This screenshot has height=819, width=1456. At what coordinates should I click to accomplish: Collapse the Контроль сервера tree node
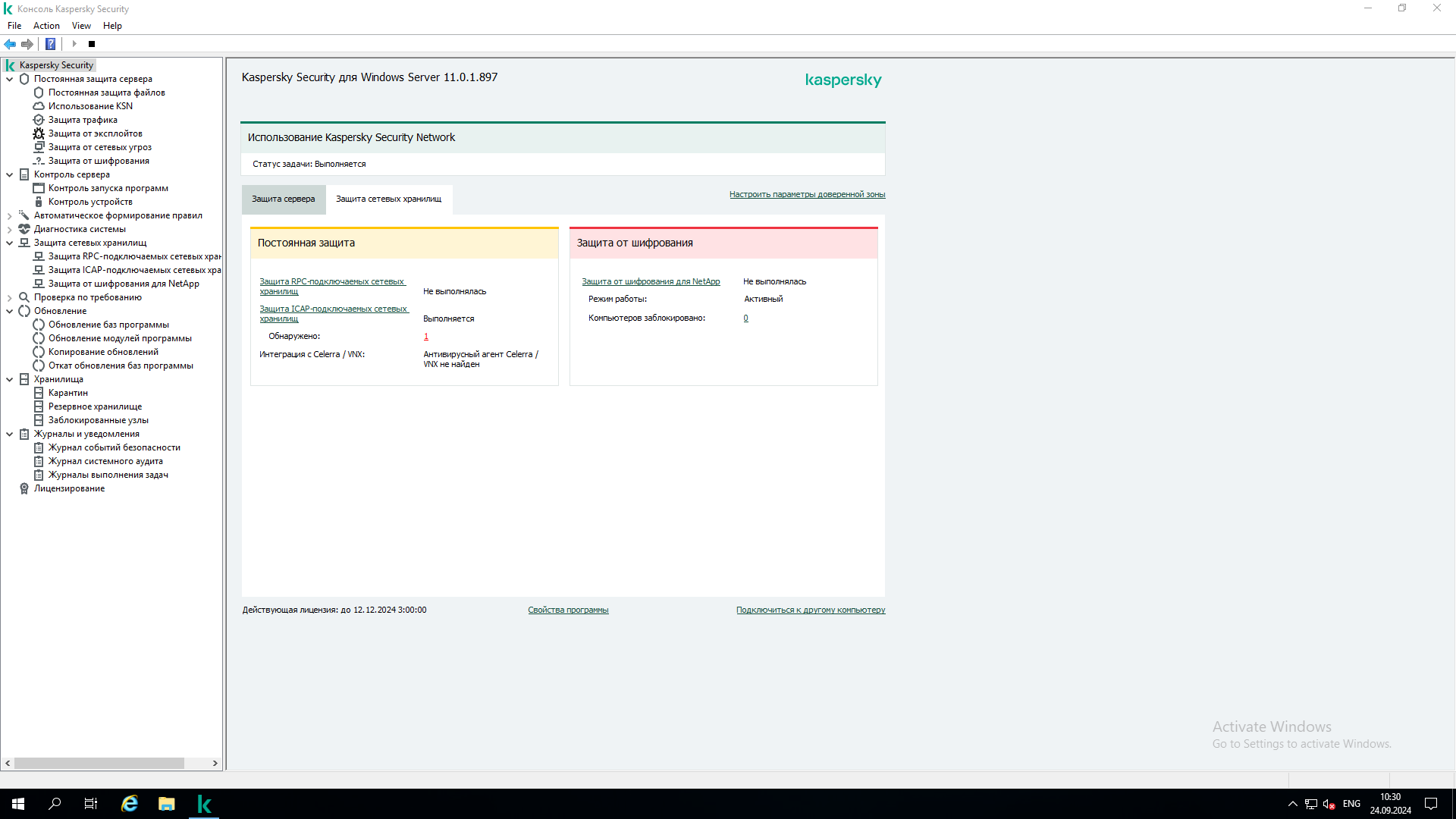(10, 174)
